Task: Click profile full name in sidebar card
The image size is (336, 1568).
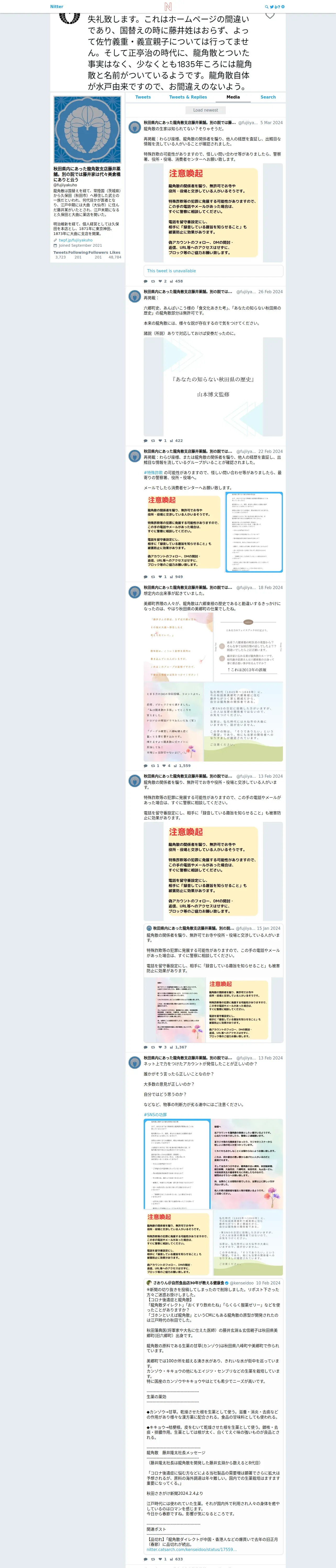Action: click(87, 174)
